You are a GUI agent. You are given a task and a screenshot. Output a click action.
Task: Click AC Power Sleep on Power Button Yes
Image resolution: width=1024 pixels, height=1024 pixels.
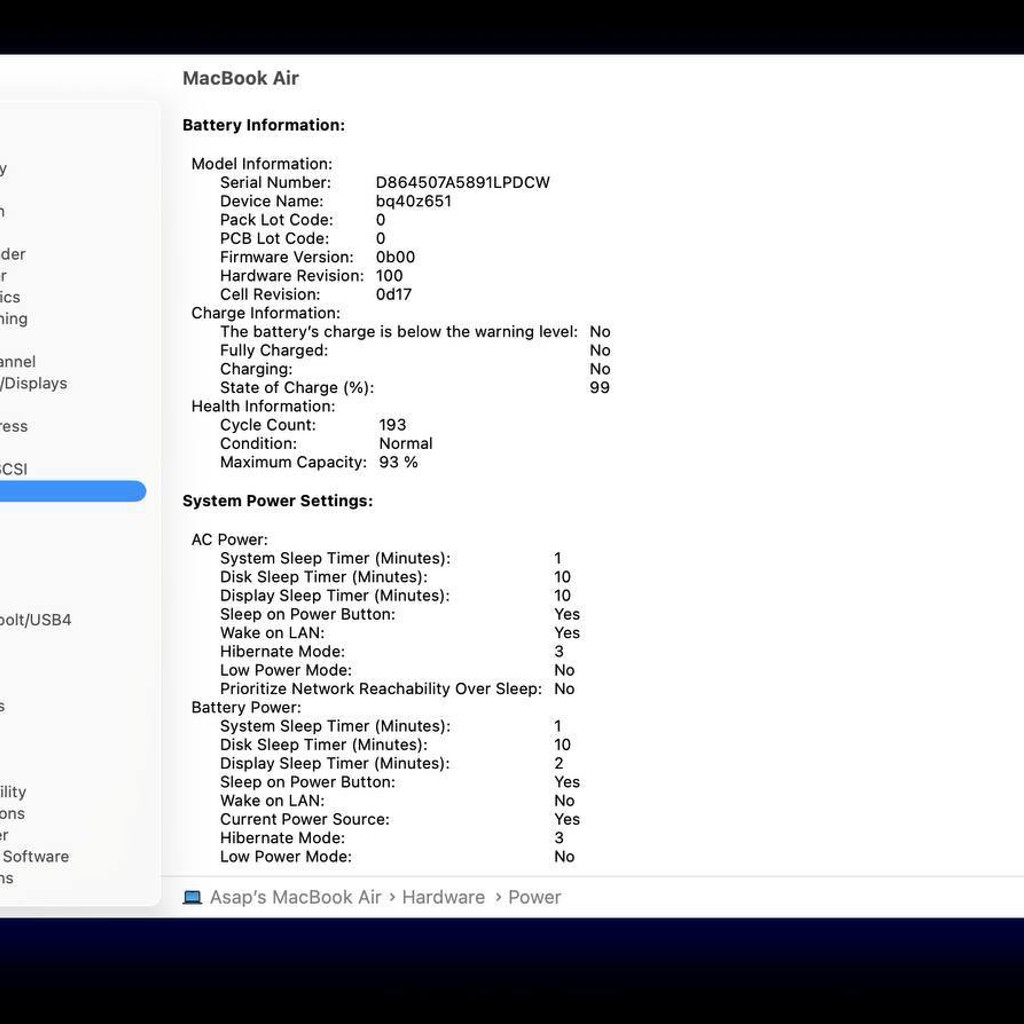[x=567, y=615]
